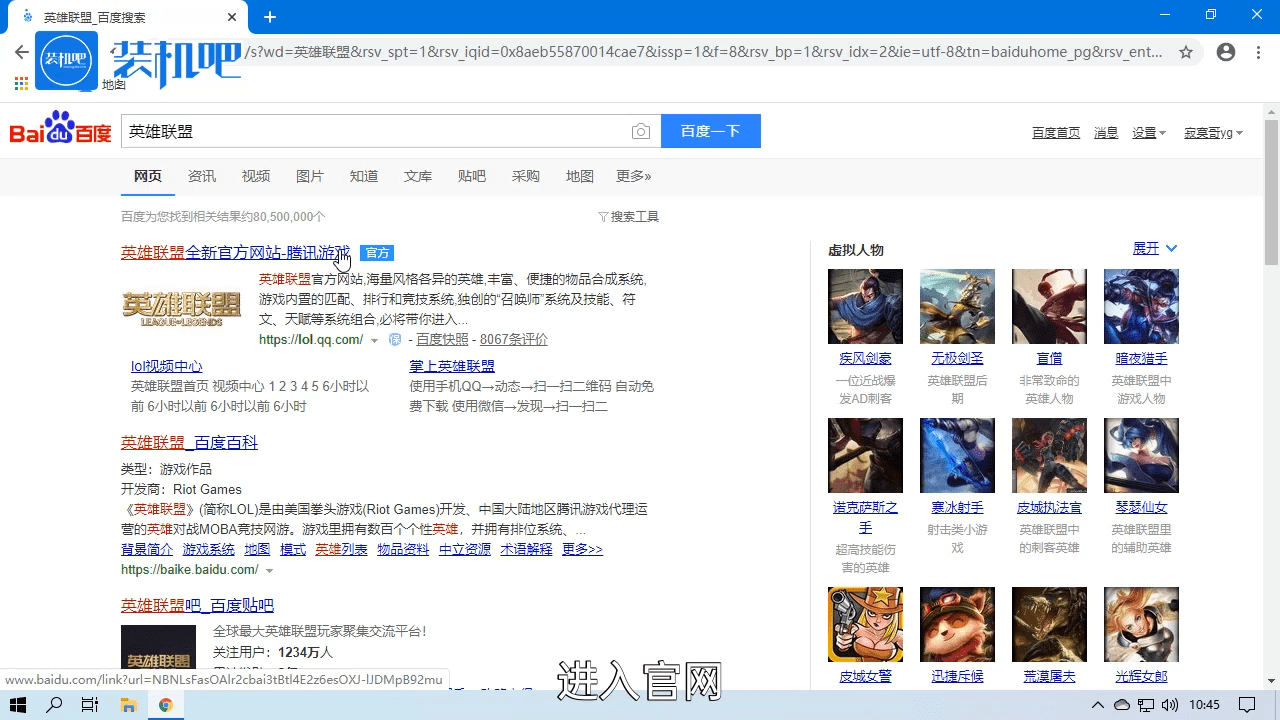Click the 百度一下 search button
1280x720 pixels.
point(710,131)
